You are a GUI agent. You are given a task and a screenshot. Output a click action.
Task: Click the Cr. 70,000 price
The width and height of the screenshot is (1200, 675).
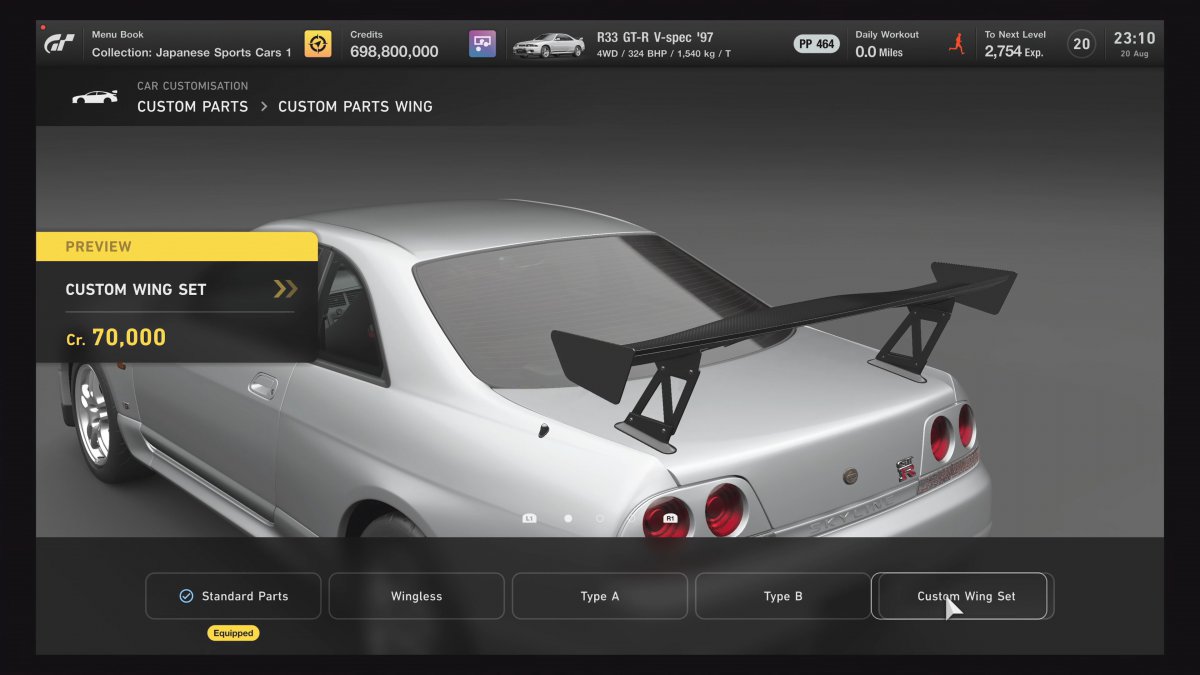click(x=116, y=338)
